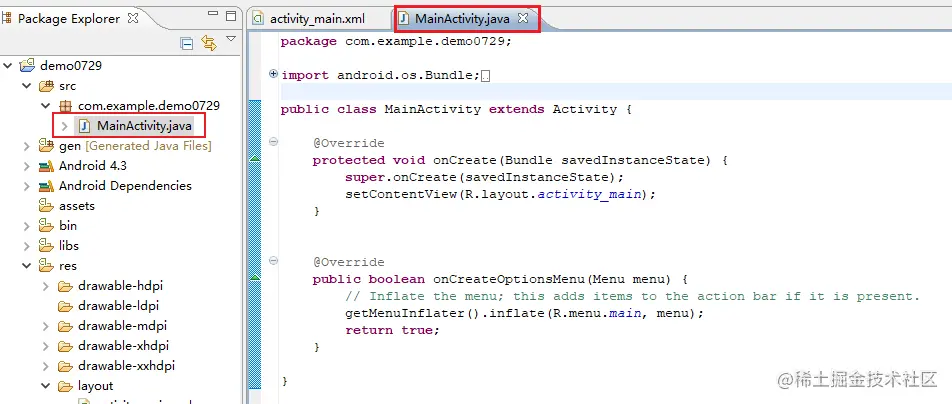Expand the drawable-mdpi folder
The width and height of the screenshot is (952, 404).
click(46, 326)
